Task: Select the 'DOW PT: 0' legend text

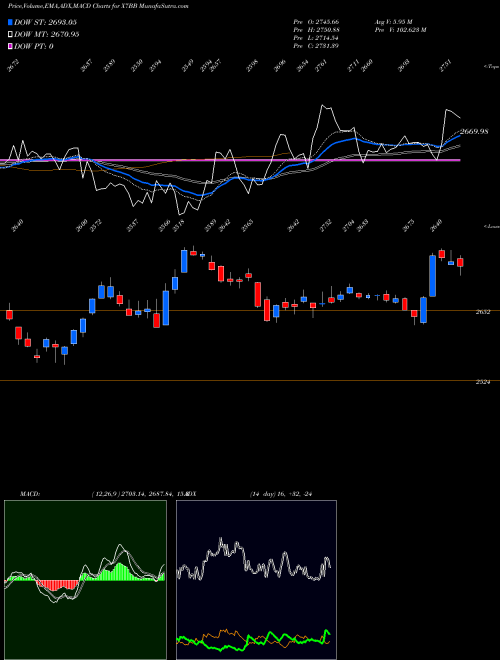Action: click(34, 46)
